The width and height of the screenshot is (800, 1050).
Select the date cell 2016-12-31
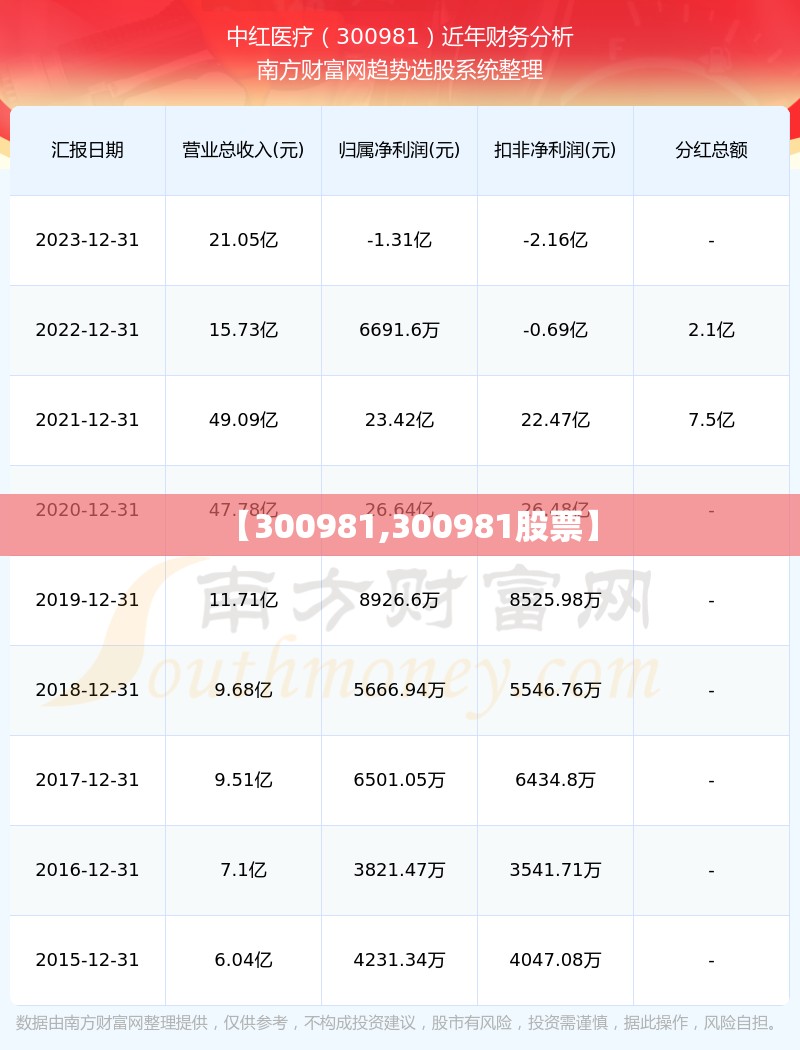tap(88, 870)
